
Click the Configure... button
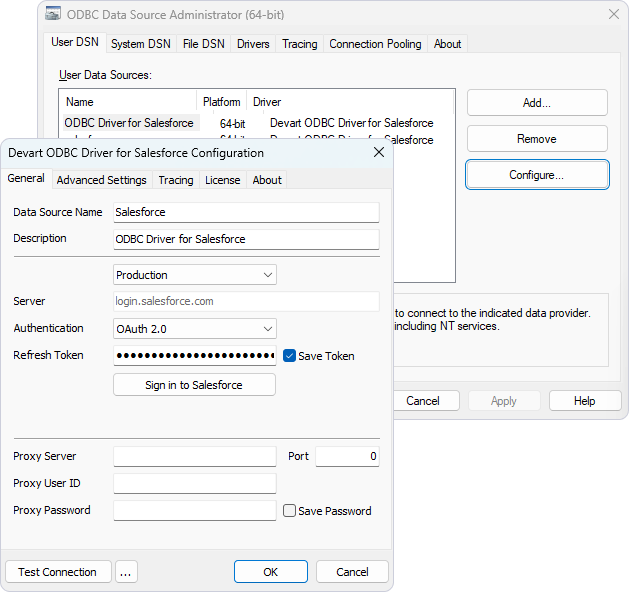tap(537, 175)
